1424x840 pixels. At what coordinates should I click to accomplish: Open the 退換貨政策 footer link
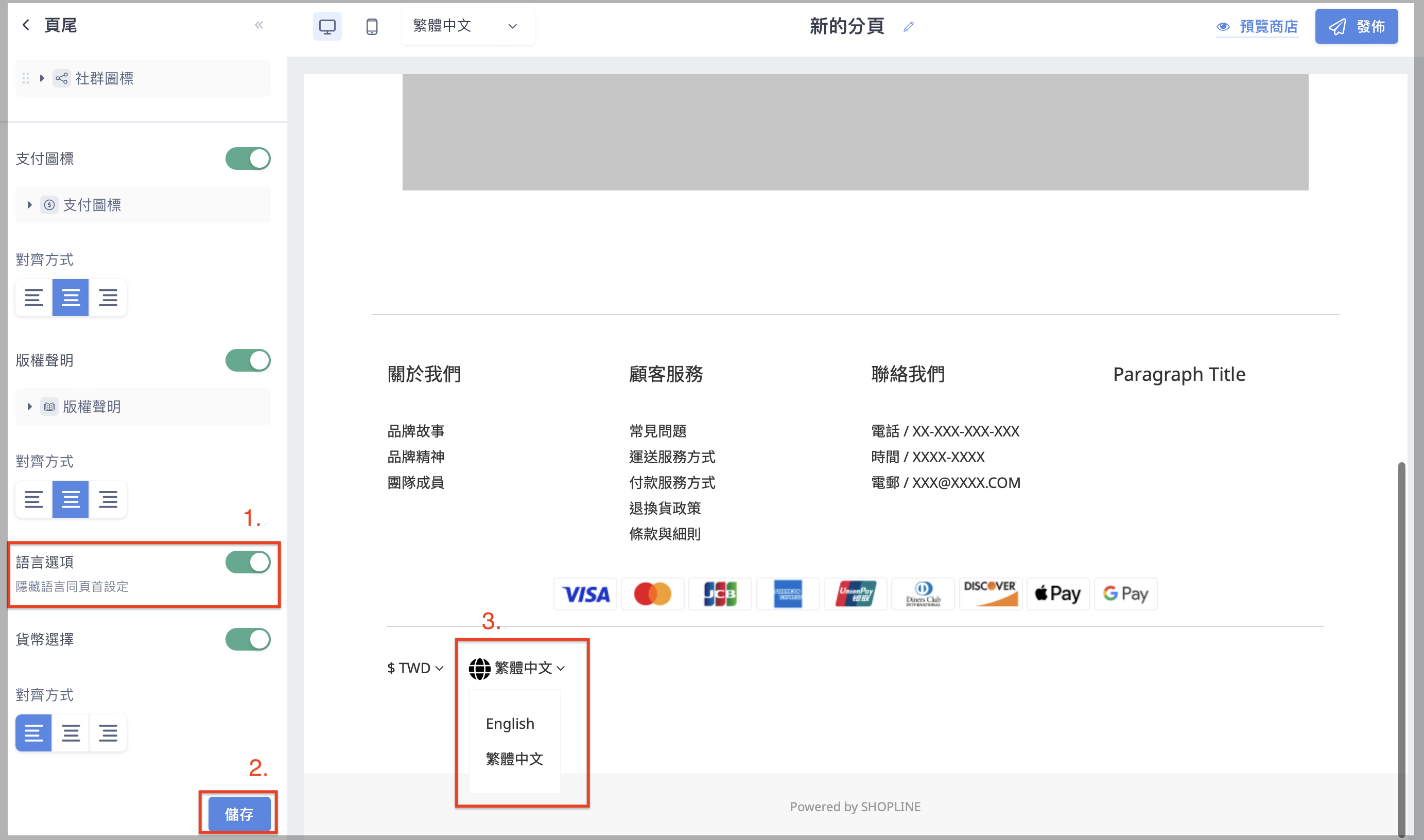665,507
